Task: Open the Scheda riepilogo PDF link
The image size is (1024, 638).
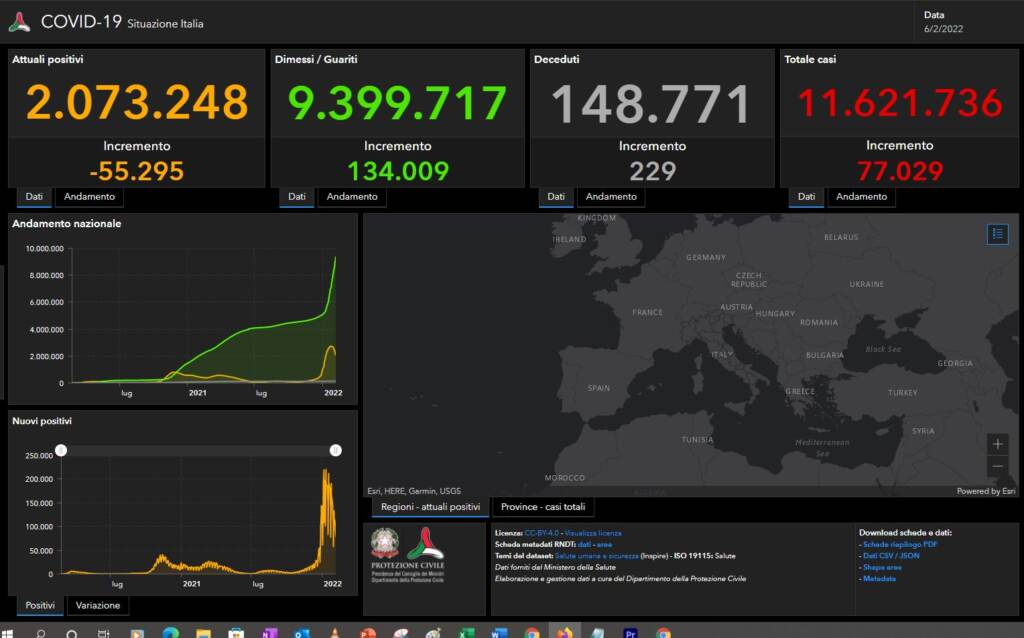Action: click(x=900, y=544)
